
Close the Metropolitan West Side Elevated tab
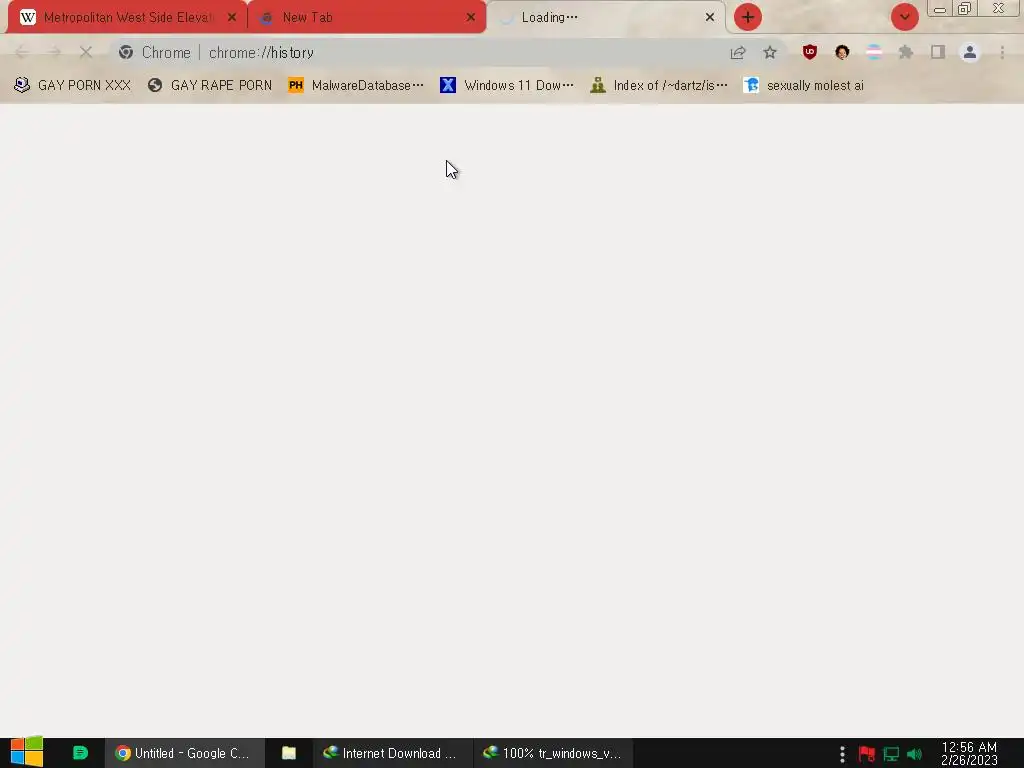click(232, 18)
